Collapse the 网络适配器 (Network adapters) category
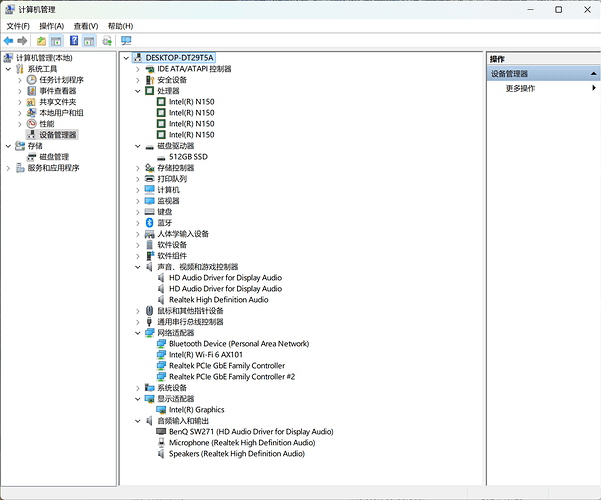The image size is (601, 500). [138, 333]
